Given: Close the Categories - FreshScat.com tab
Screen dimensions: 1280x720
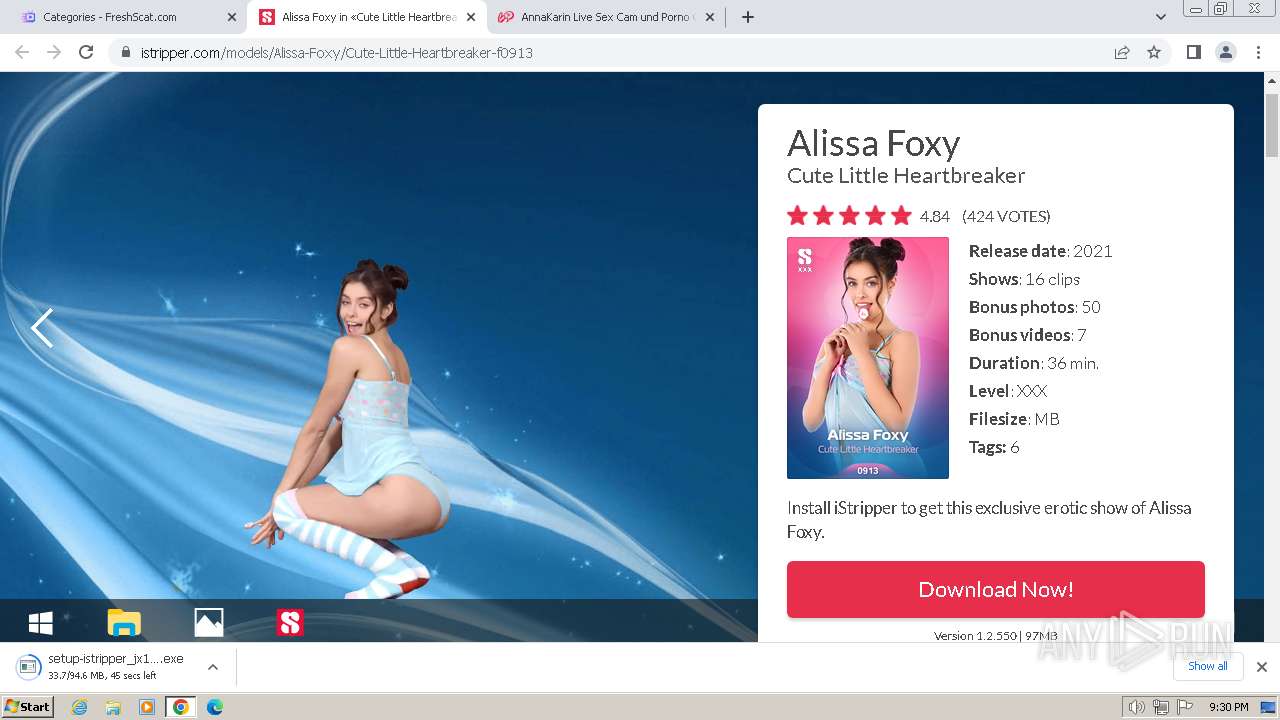Looking at the screenshot, I should [x=231, y=17].
